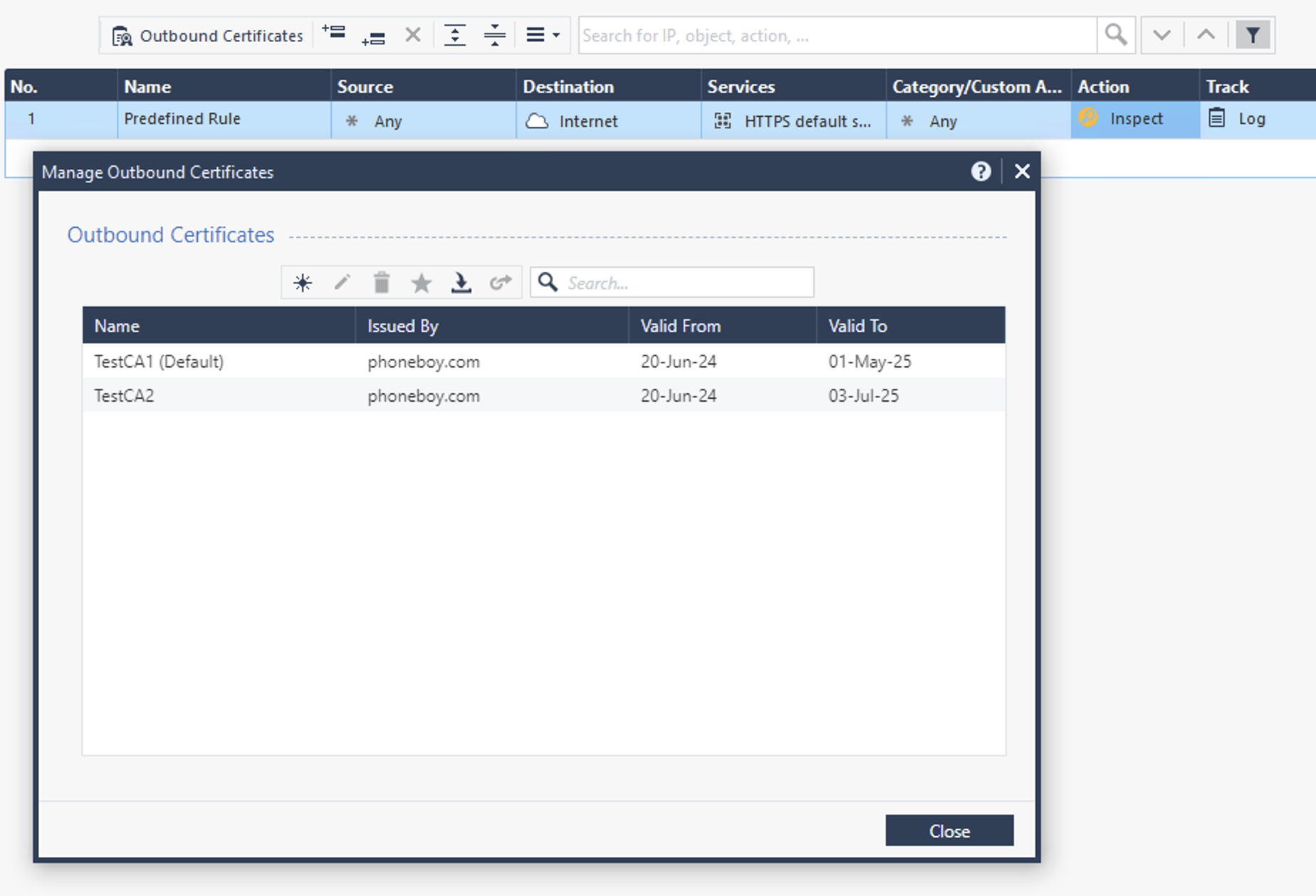
Task: Select the TestCA1 (Default) certificate row
Action: coord(544,361)
